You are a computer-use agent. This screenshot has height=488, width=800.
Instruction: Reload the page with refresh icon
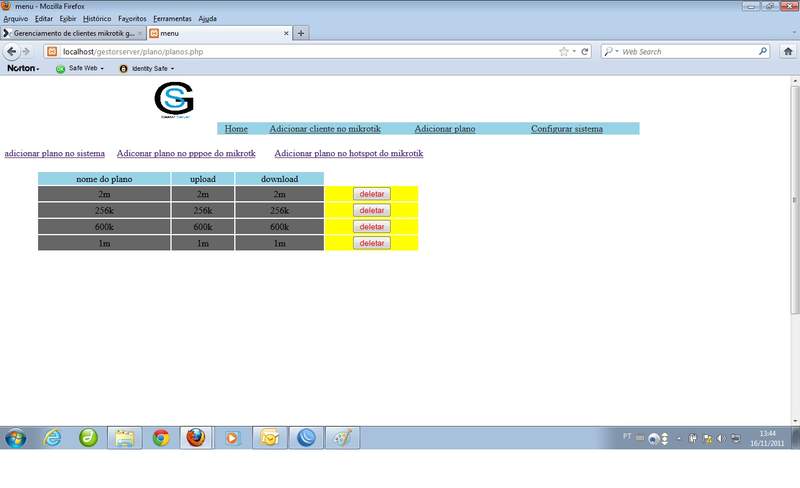click(585, 52)
